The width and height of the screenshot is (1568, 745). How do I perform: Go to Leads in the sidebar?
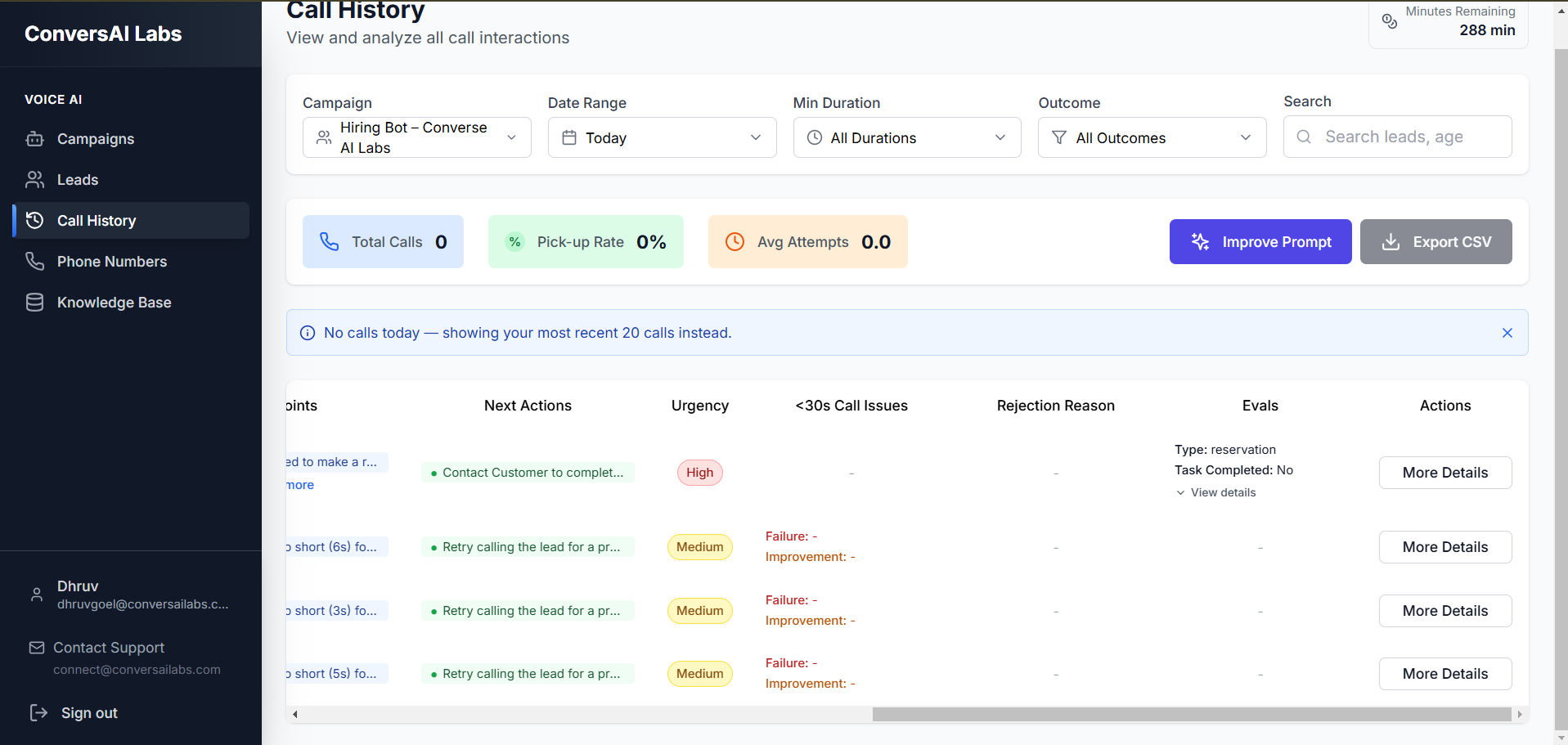[131, 180]
